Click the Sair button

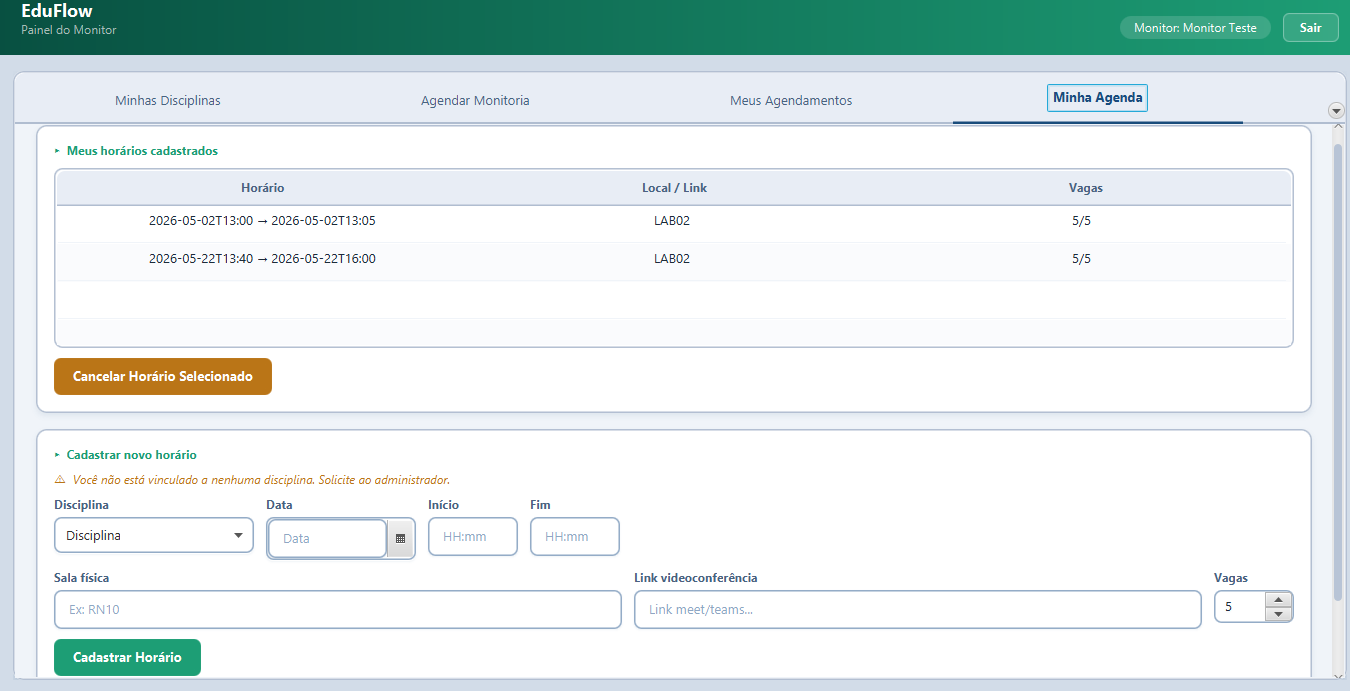tap(1310, 28)
